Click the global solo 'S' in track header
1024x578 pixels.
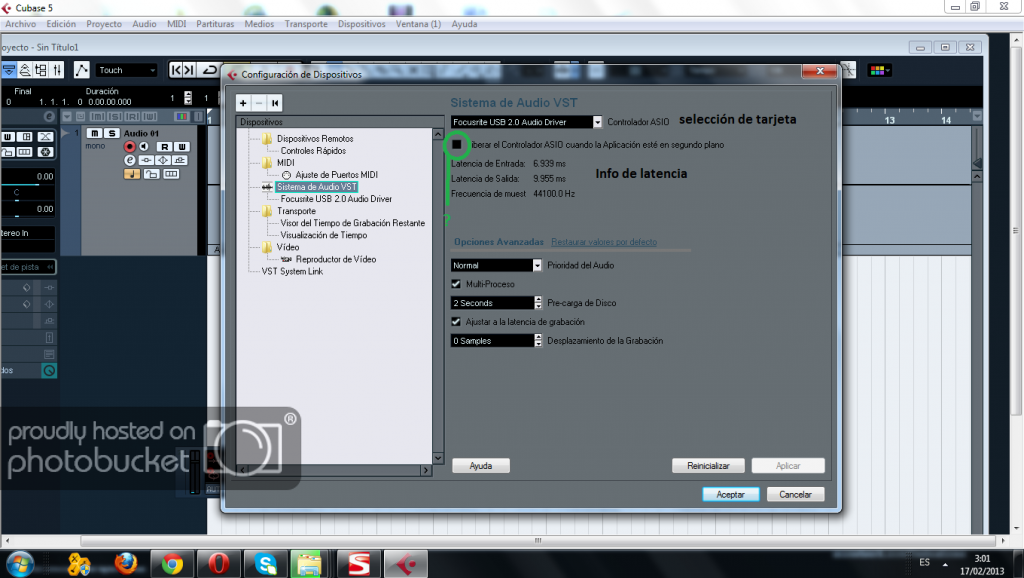115,116
